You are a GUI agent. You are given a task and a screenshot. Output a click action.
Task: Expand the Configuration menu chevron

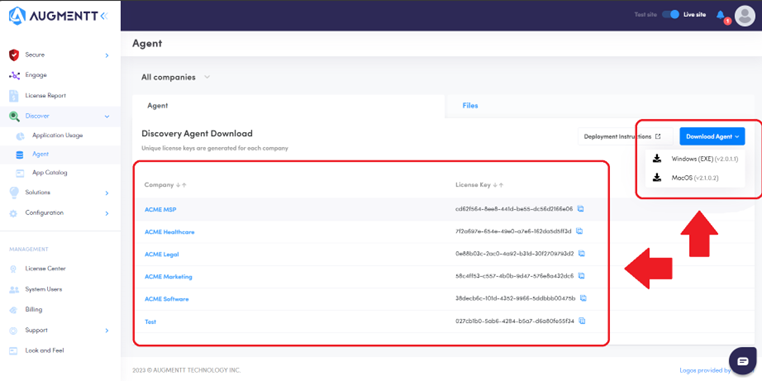click(107, 213)
